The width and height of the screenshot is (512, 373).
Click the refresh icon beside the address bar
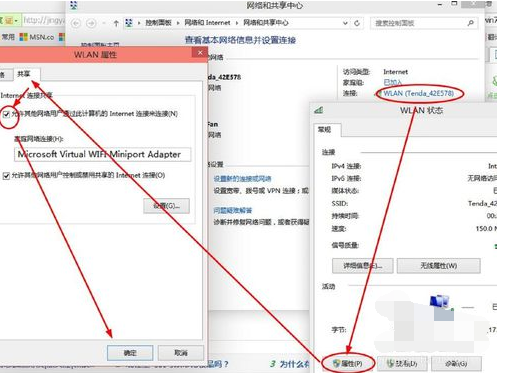[357, 23]
